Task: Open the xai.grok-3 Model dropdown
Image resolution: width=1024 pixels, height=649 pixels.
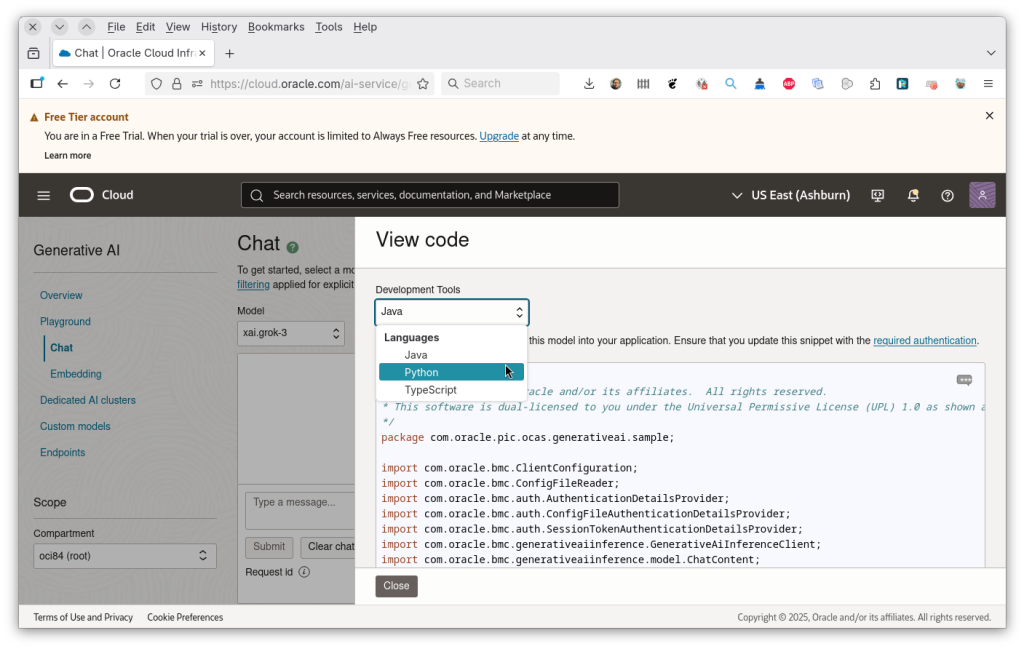Action: coord(291,334)
